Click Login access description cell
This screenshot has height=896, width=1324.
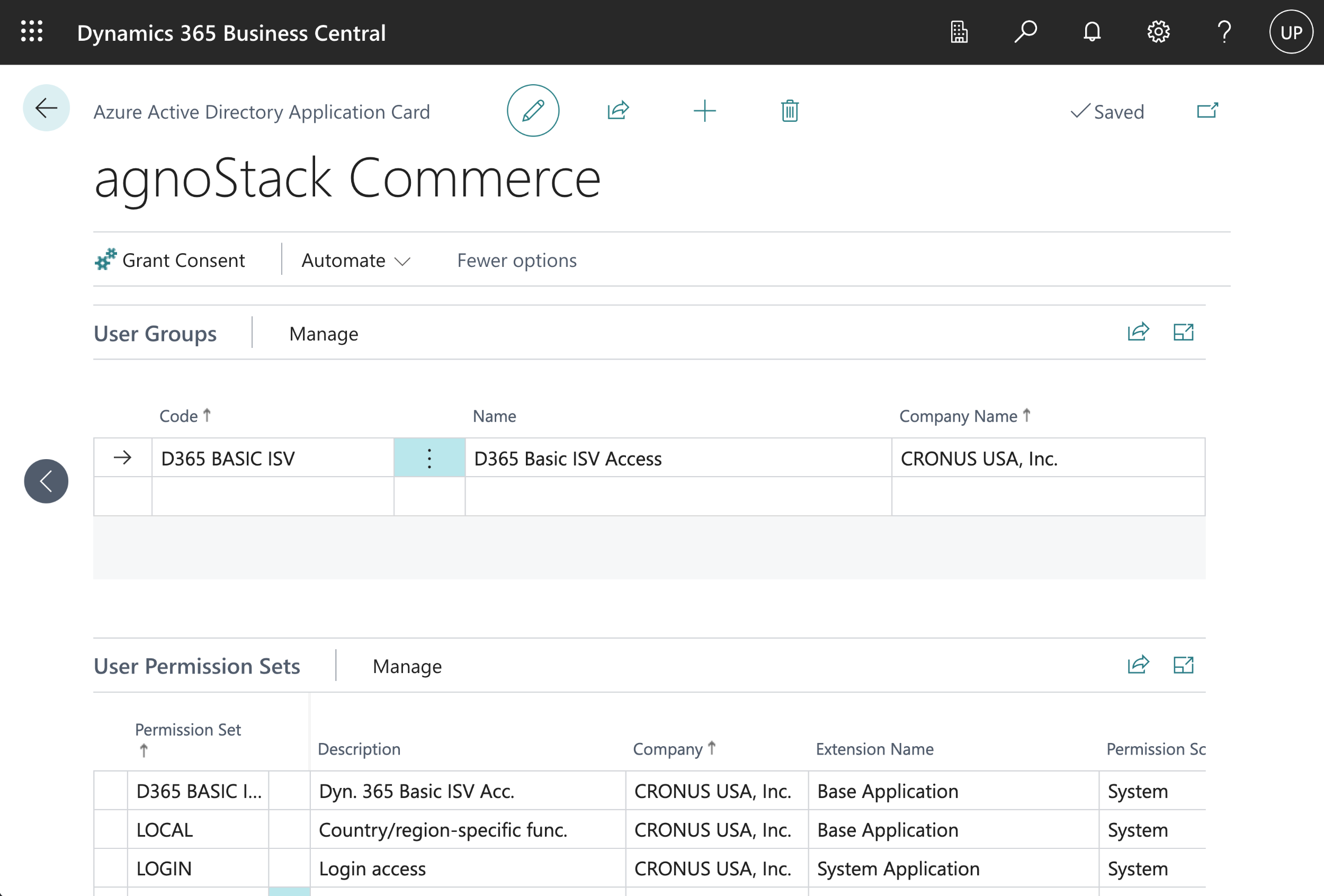(x=468, y=868)
